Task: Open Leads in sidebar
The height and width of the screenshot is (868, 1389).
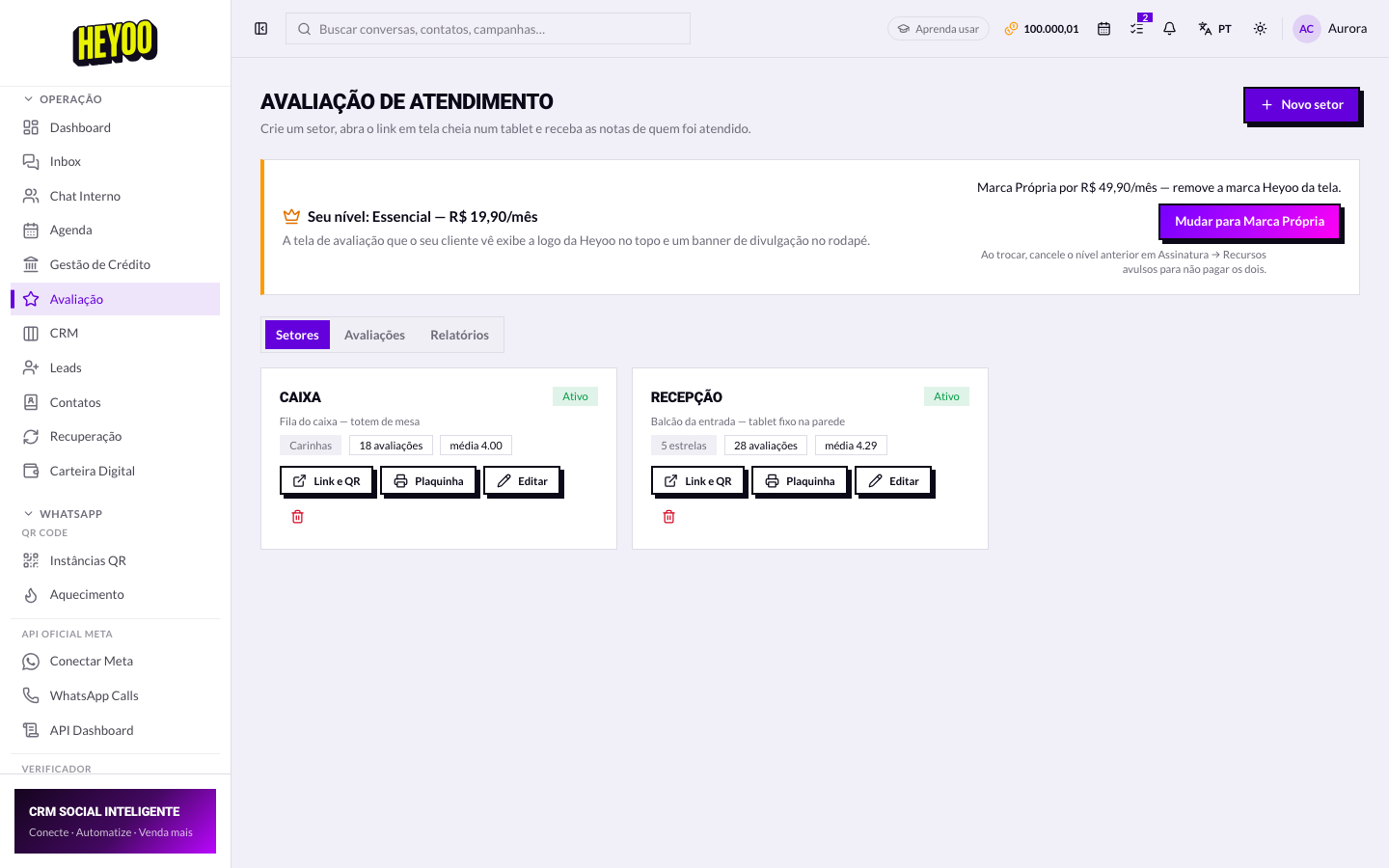Action: click(116, 367)
